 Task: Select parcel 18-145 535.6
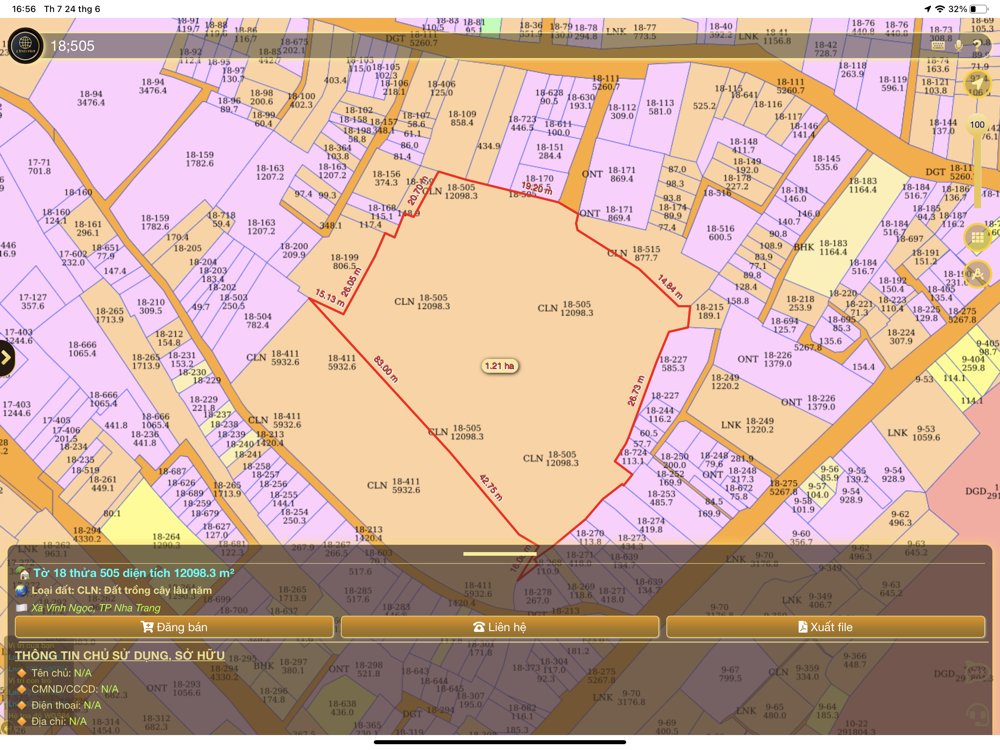826,163
